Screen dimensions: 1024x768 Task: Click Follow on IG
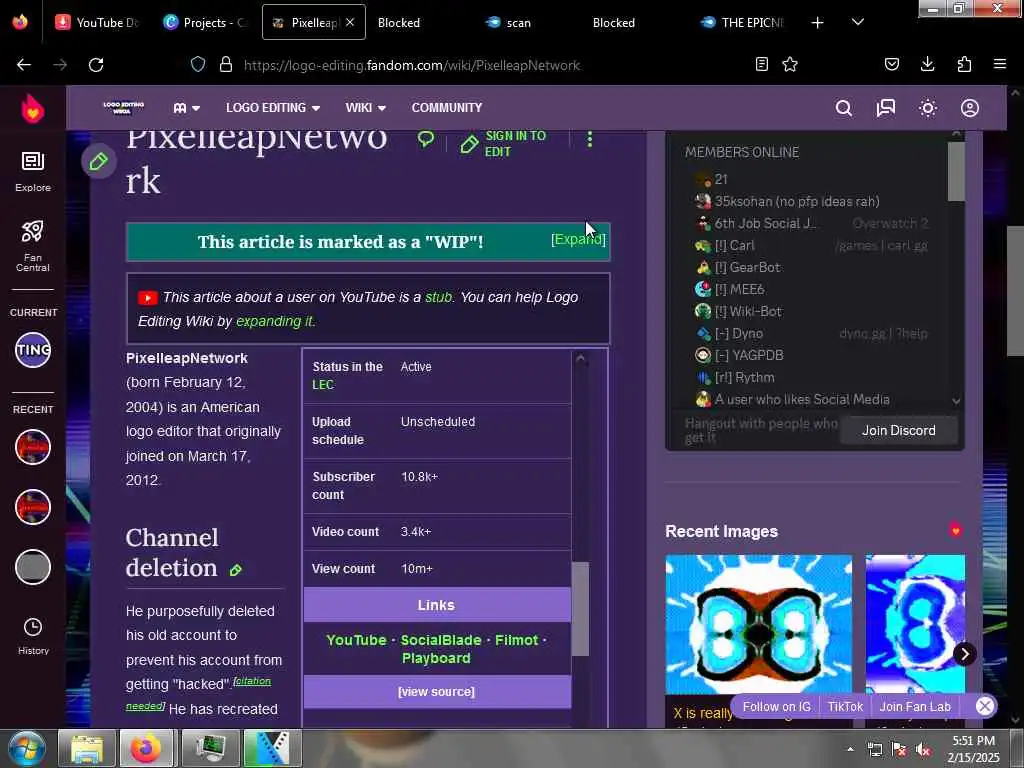click(x=776, y=707)
